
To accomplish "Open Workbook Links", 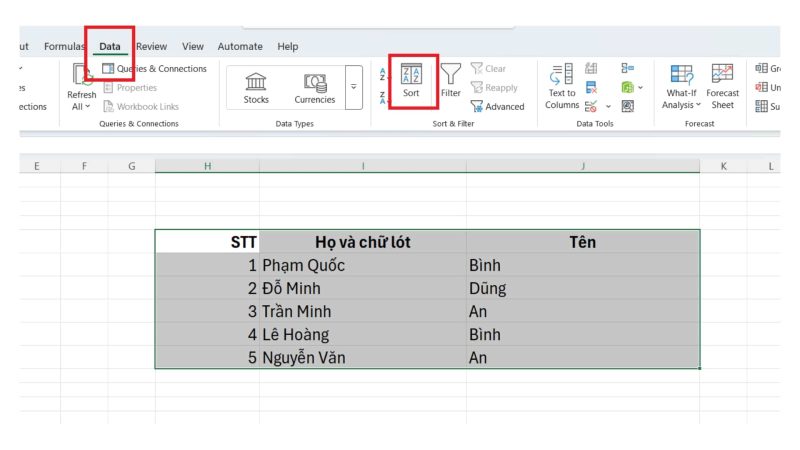I will 141,106.
